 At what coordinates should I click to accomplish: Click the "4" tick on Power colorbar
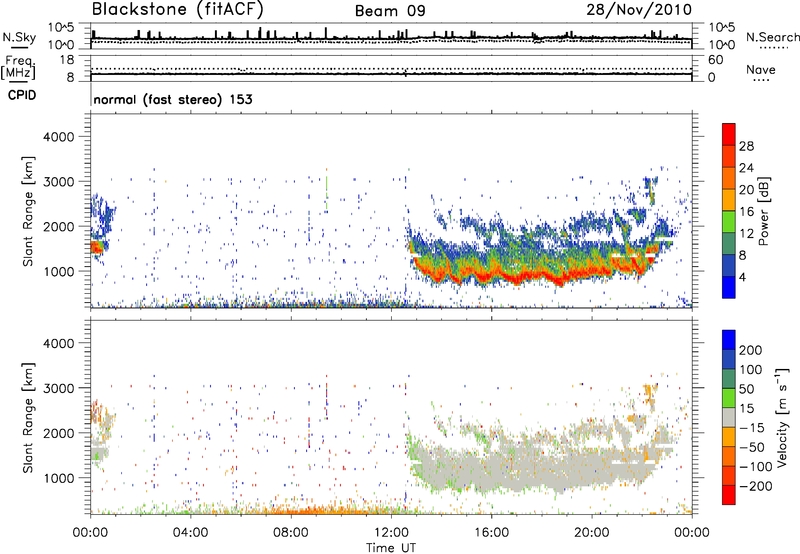743,277
